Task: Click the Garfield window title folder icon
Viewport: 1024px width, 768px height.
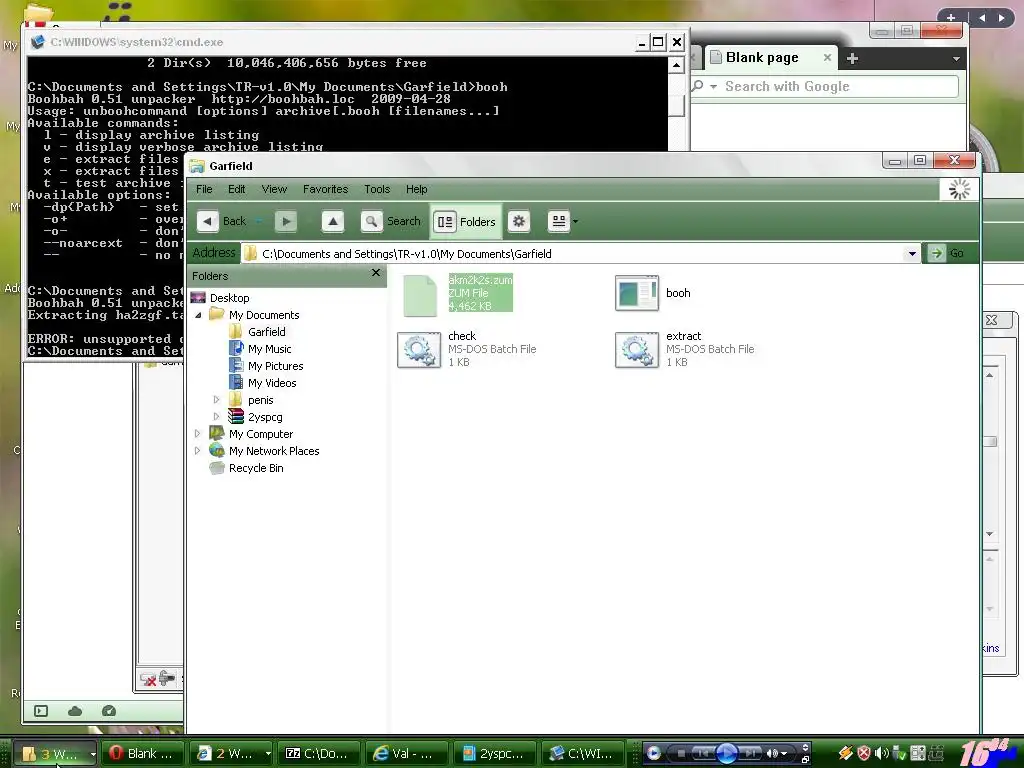Action: 197,166
